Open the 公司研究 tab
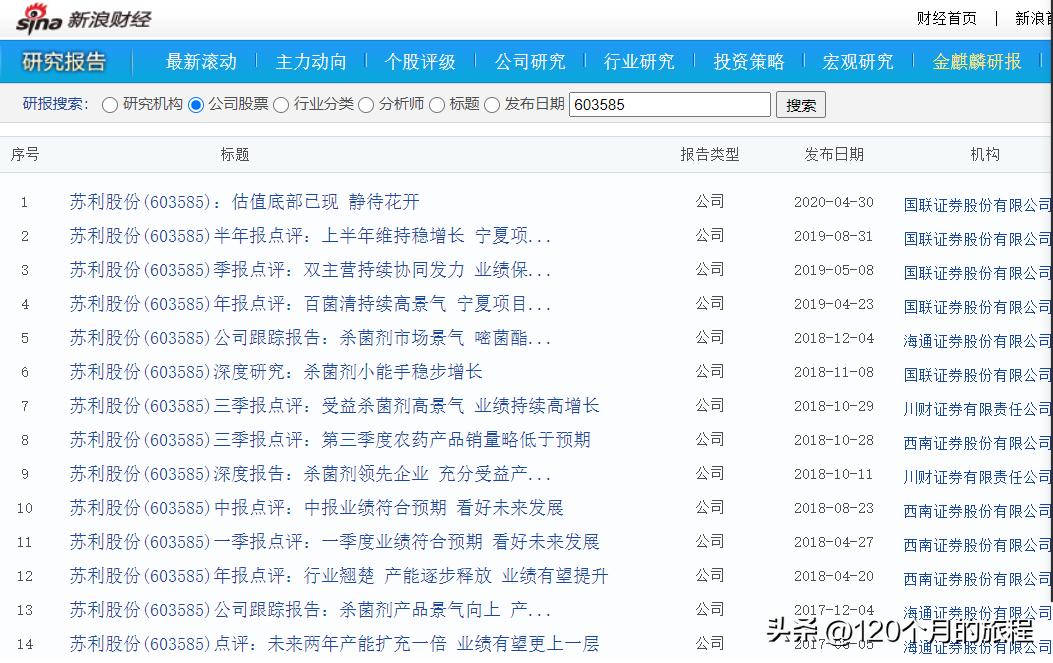 coord(530,61)
